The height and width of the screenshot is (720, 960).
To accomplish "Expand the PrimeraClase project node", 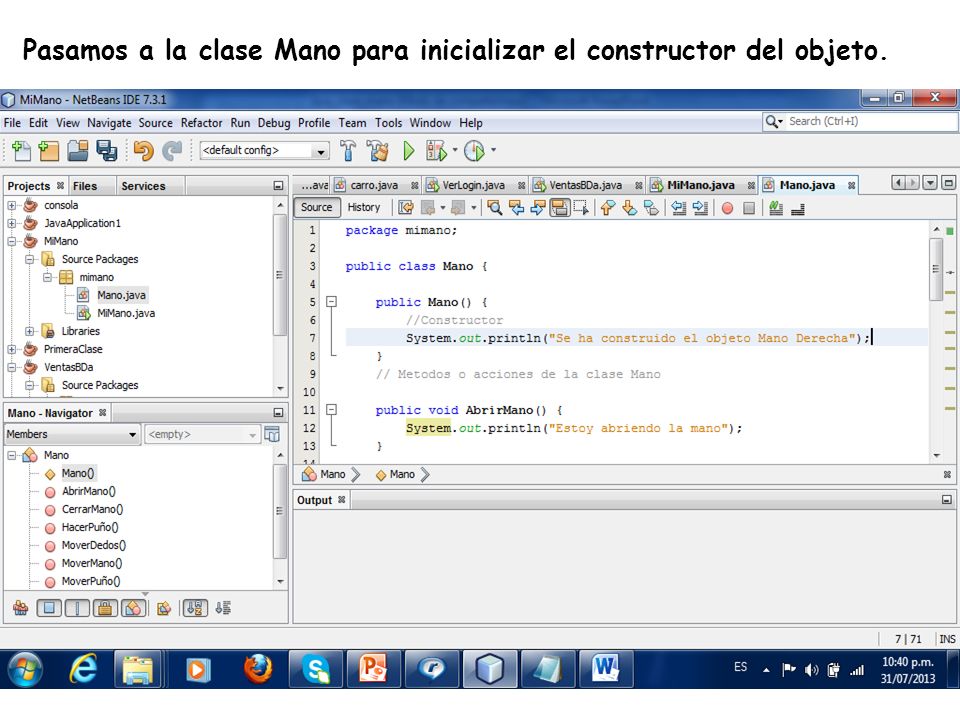I will coord(12,350).
